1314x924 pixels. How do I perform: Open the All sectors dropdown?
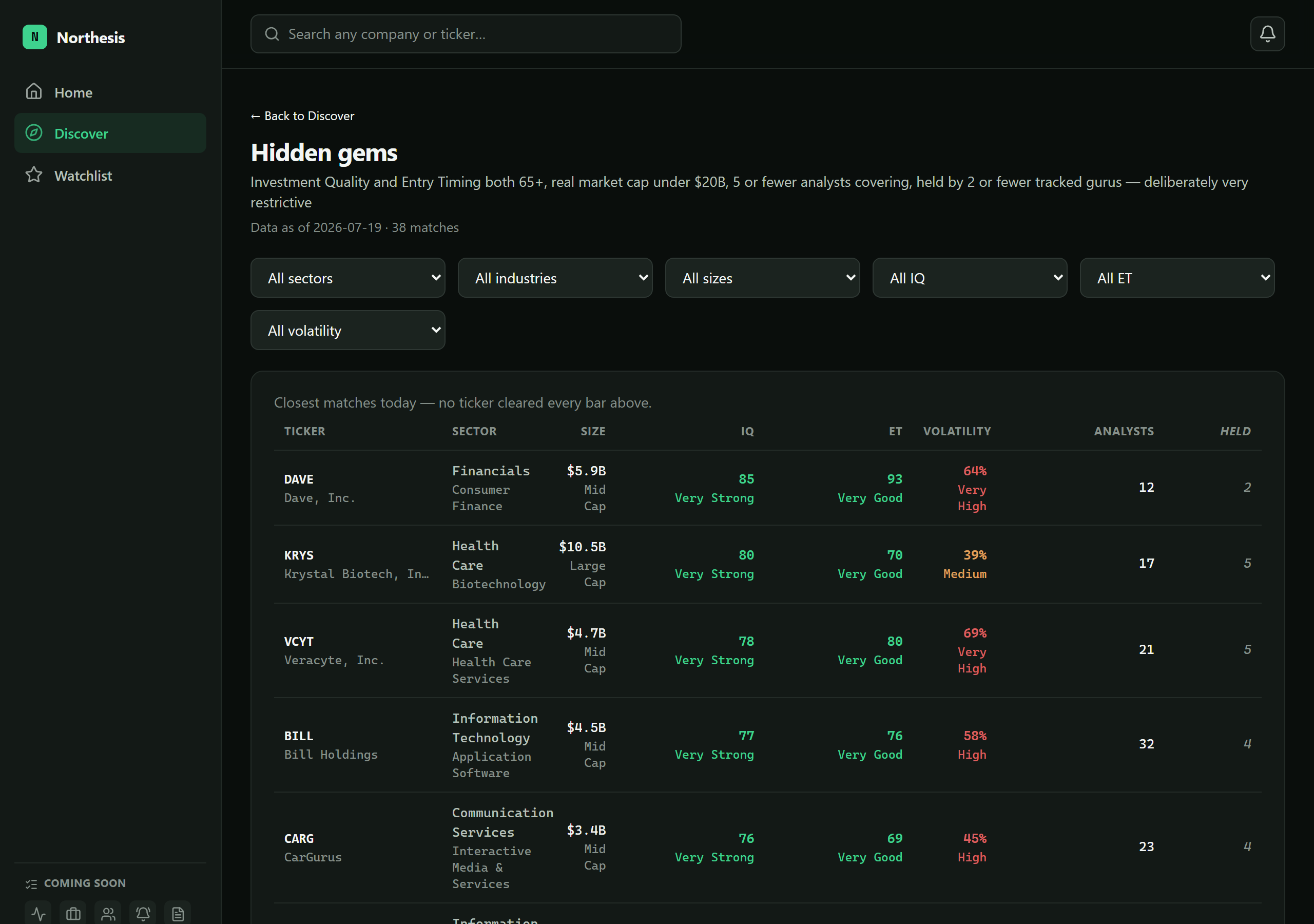[347, 278]
